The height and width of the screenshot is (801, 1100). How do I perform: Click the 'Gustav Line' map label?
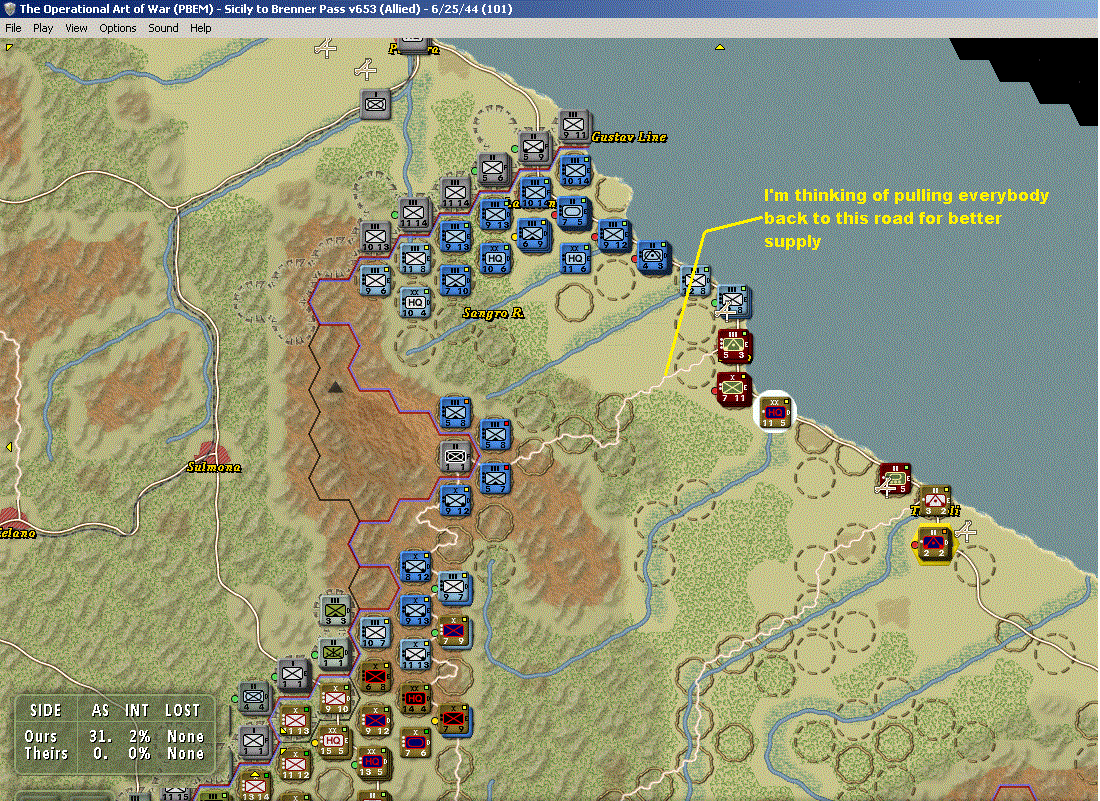[x=629, y=137]
